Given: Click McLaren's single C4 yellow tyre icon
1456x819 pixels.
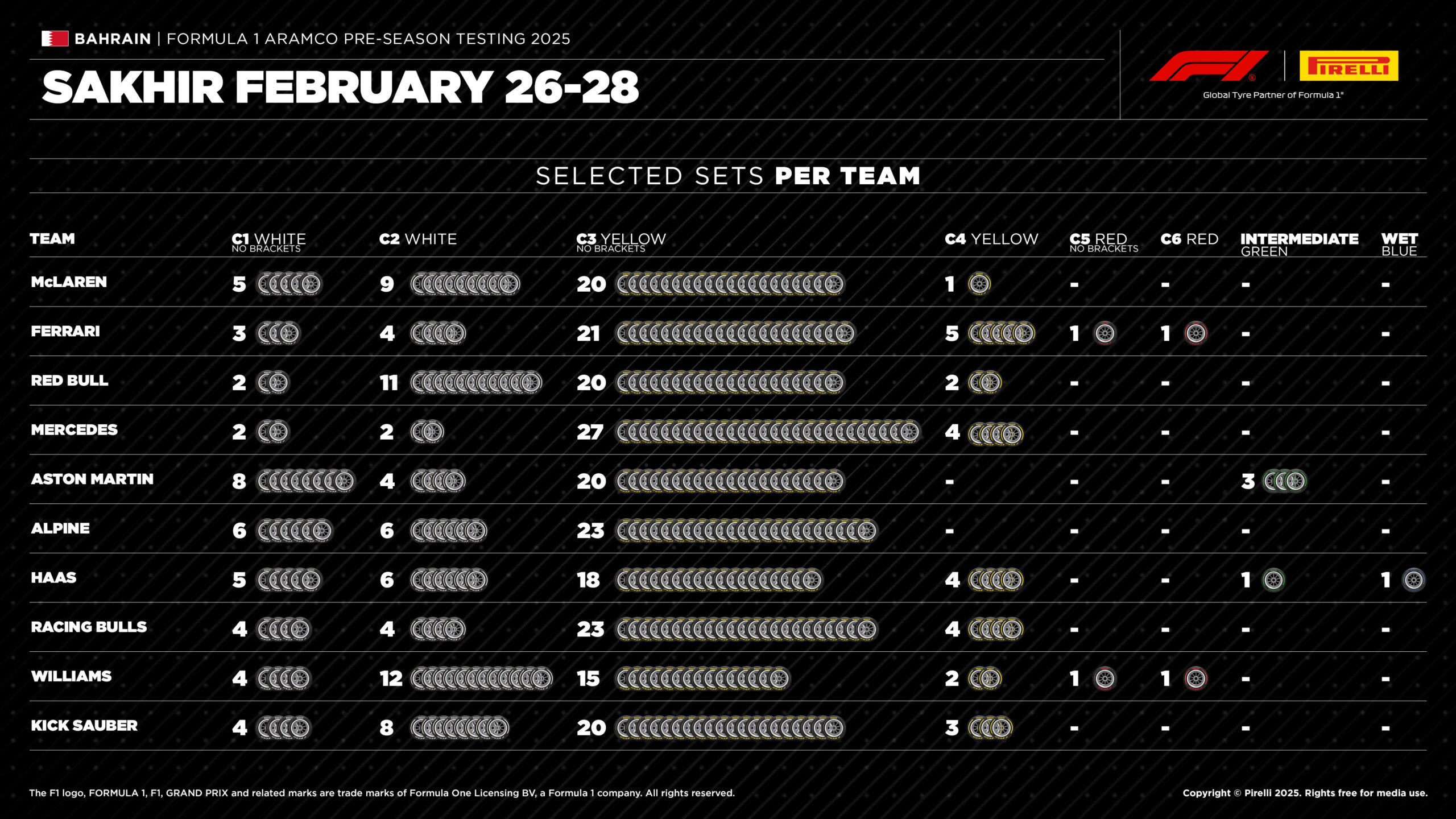Looking at the screenshot, I should [979, 284].
